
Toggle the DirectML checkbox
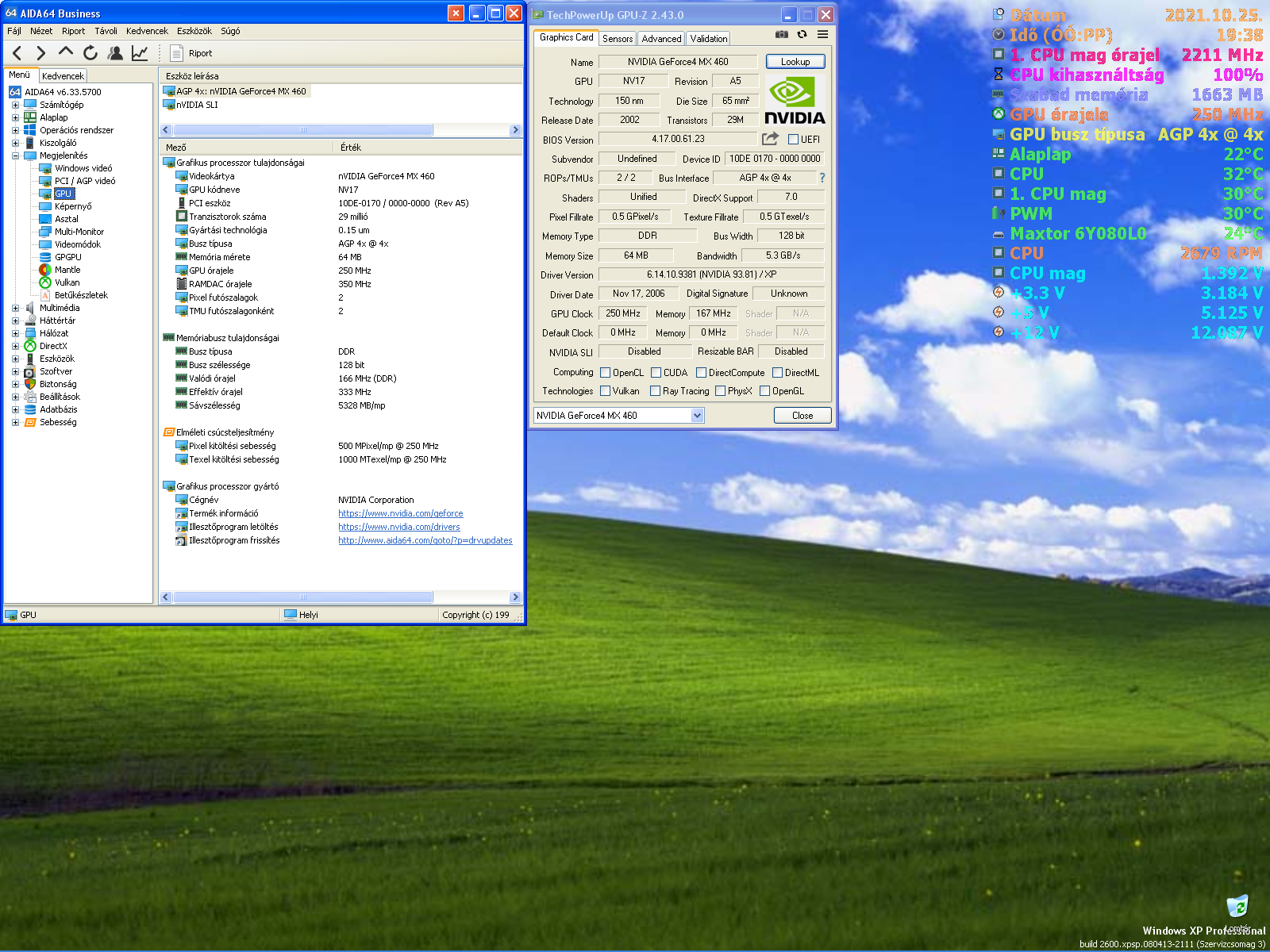778,372
